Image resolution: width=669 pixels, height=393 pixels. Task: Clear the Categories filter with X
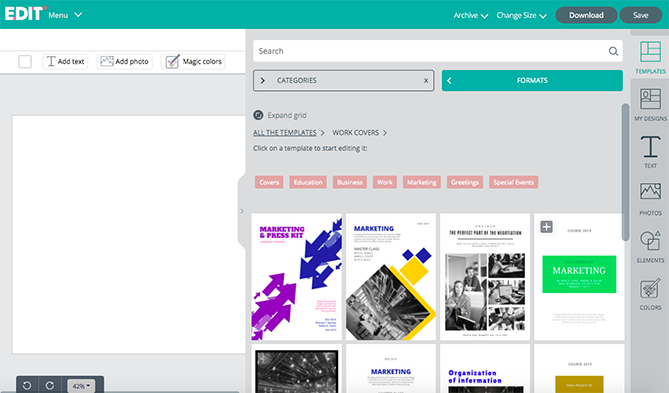[x=426, y=81]
